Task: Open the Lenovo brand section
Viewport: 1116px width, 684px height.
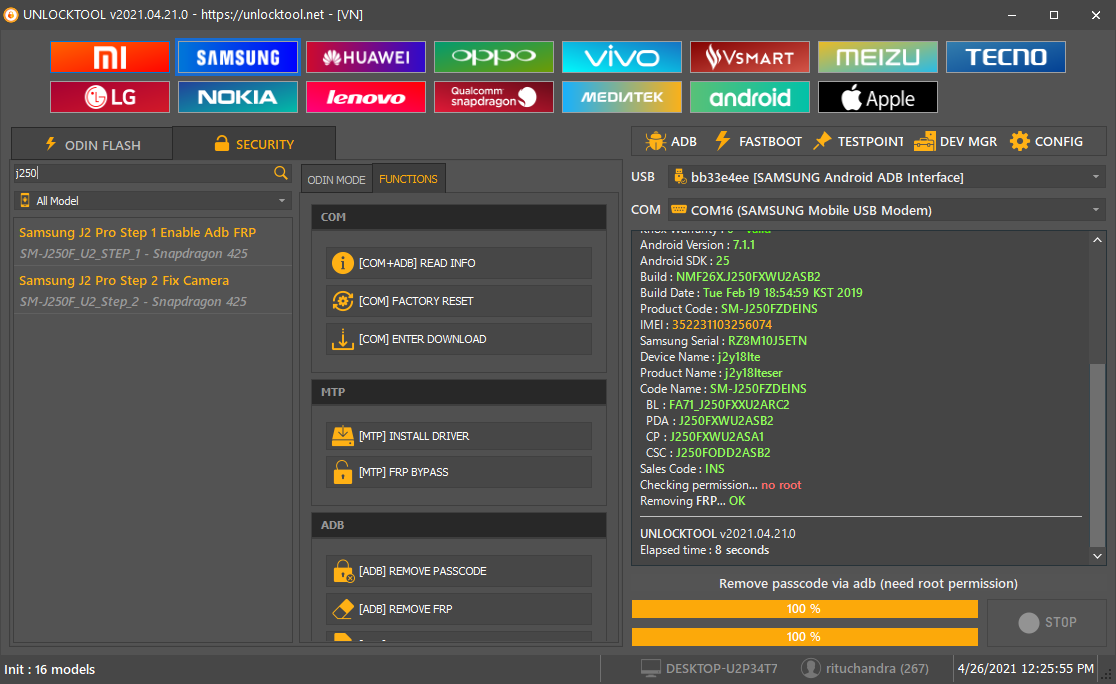Action: (x=366, y=97)
